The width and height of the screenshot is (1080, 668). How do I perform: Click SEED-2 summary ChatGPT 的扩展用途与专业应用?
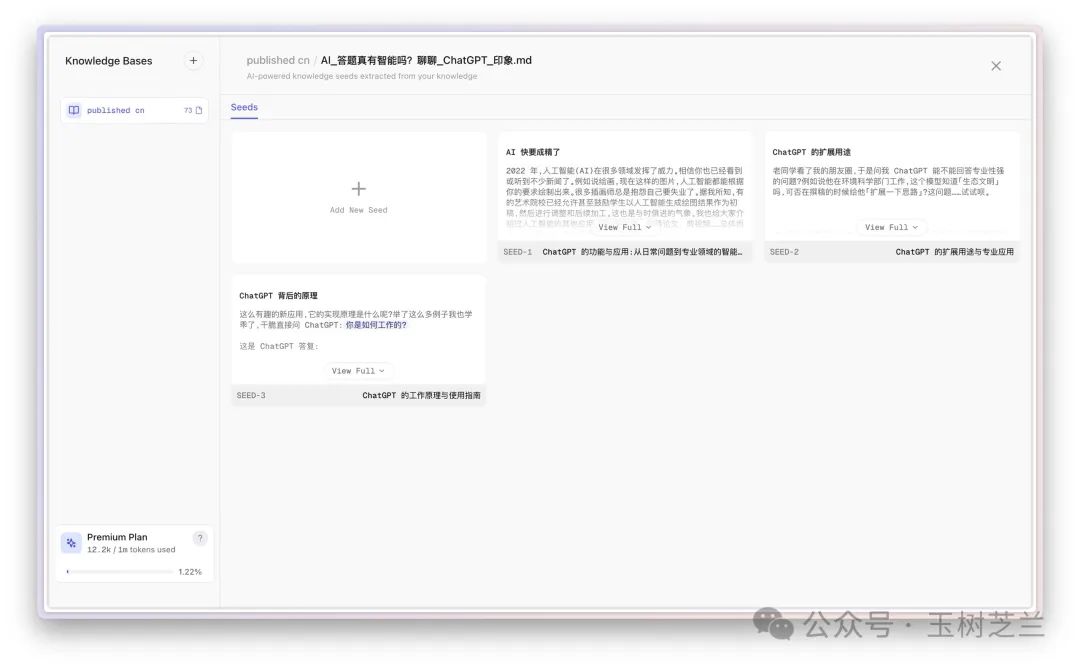click(x=955, y=252)
